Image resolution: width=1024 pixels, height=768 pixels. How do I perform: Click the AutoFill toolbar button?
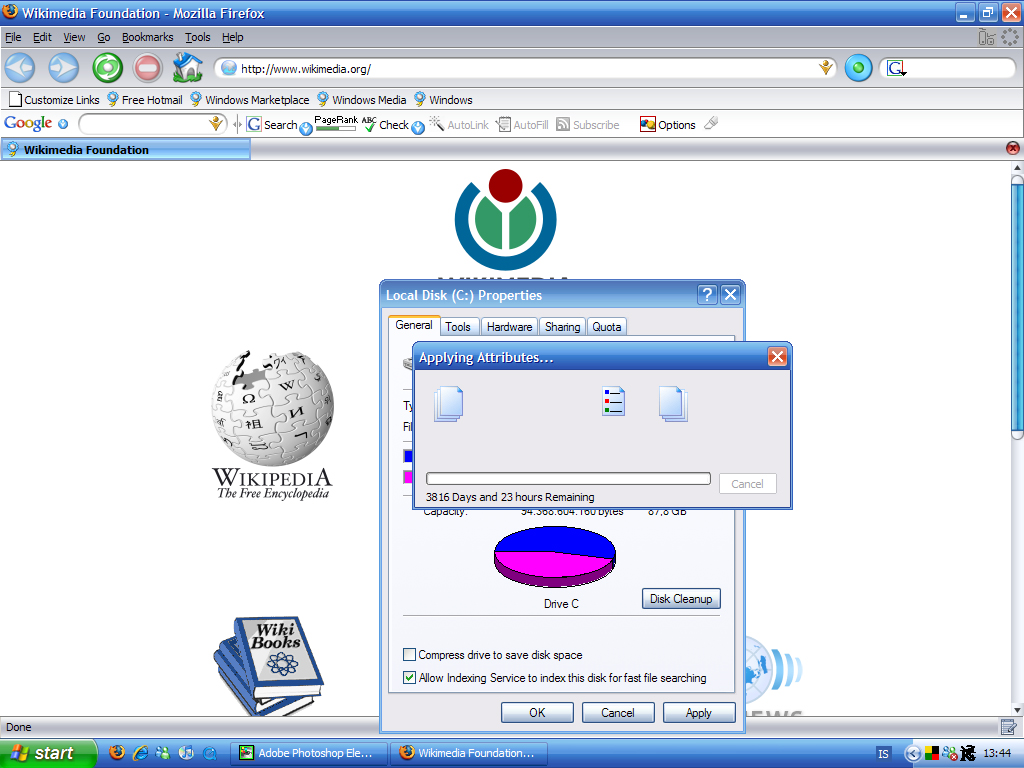(x=522, y=124)
